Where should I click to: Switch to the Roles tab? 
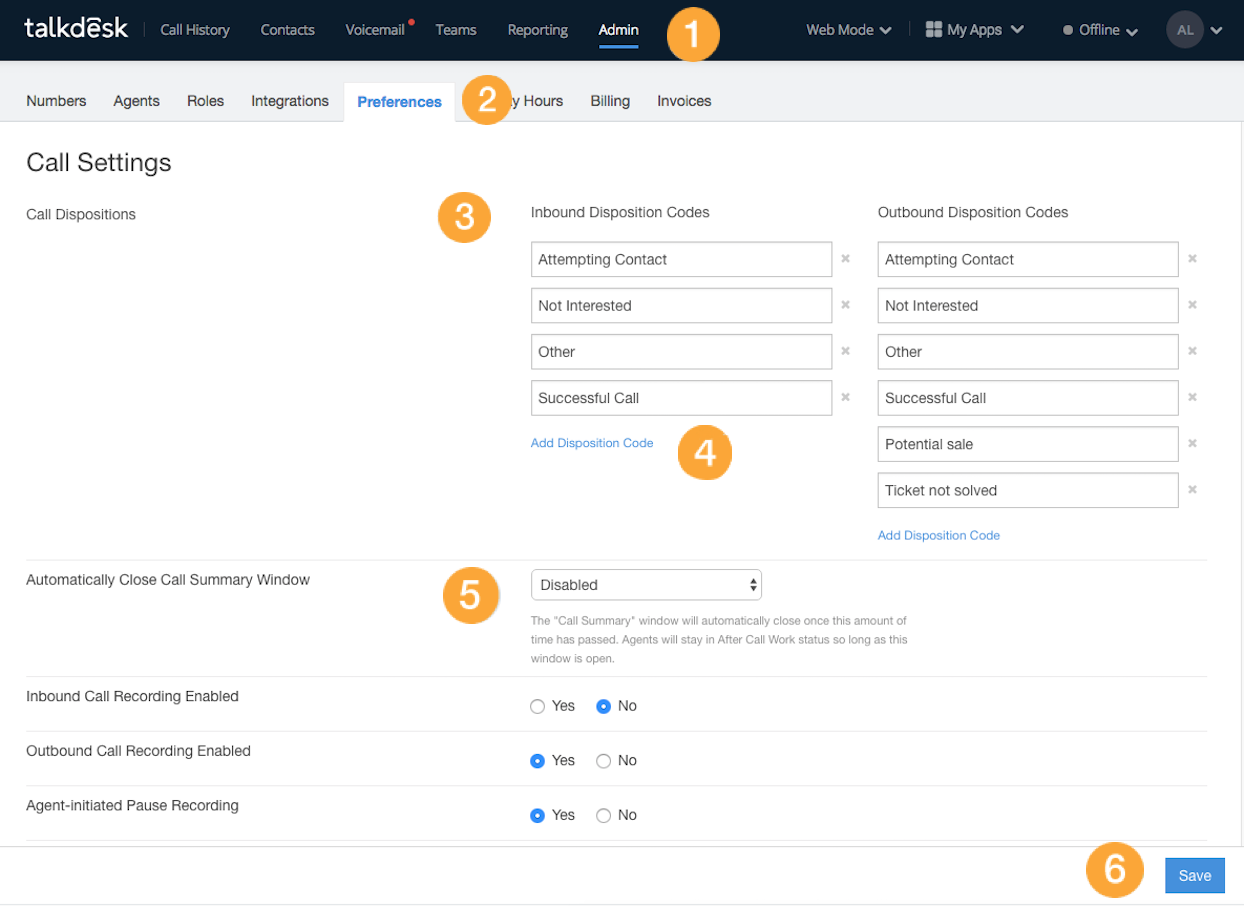pos(205,101)
